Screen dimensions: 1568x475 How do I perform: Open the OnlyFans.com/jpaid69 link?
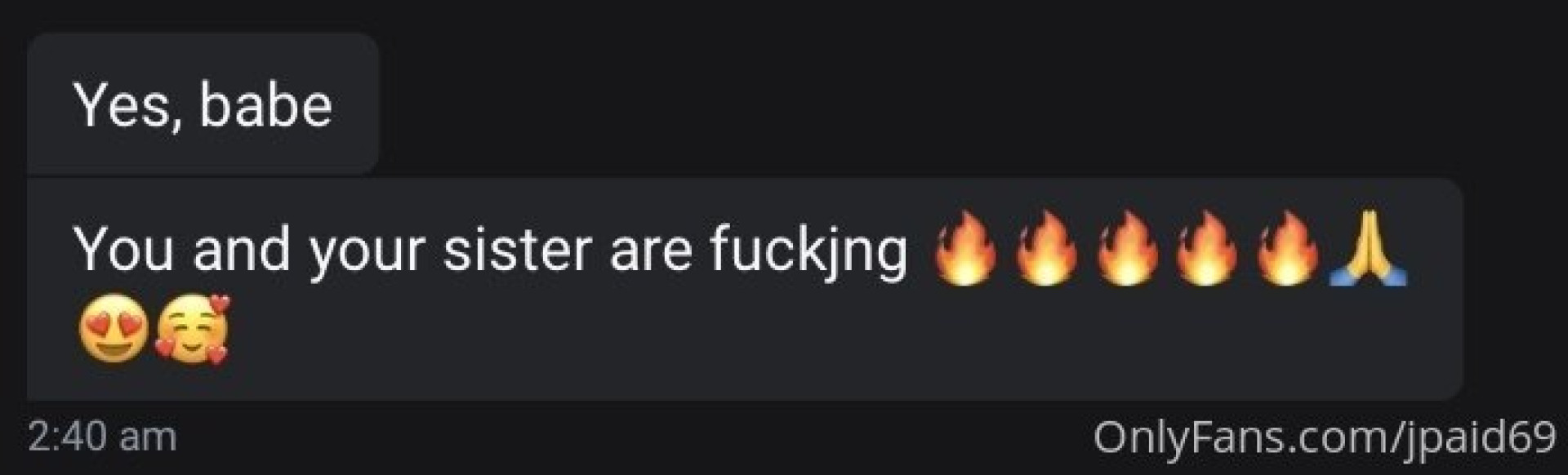(x=1325, y=437)
